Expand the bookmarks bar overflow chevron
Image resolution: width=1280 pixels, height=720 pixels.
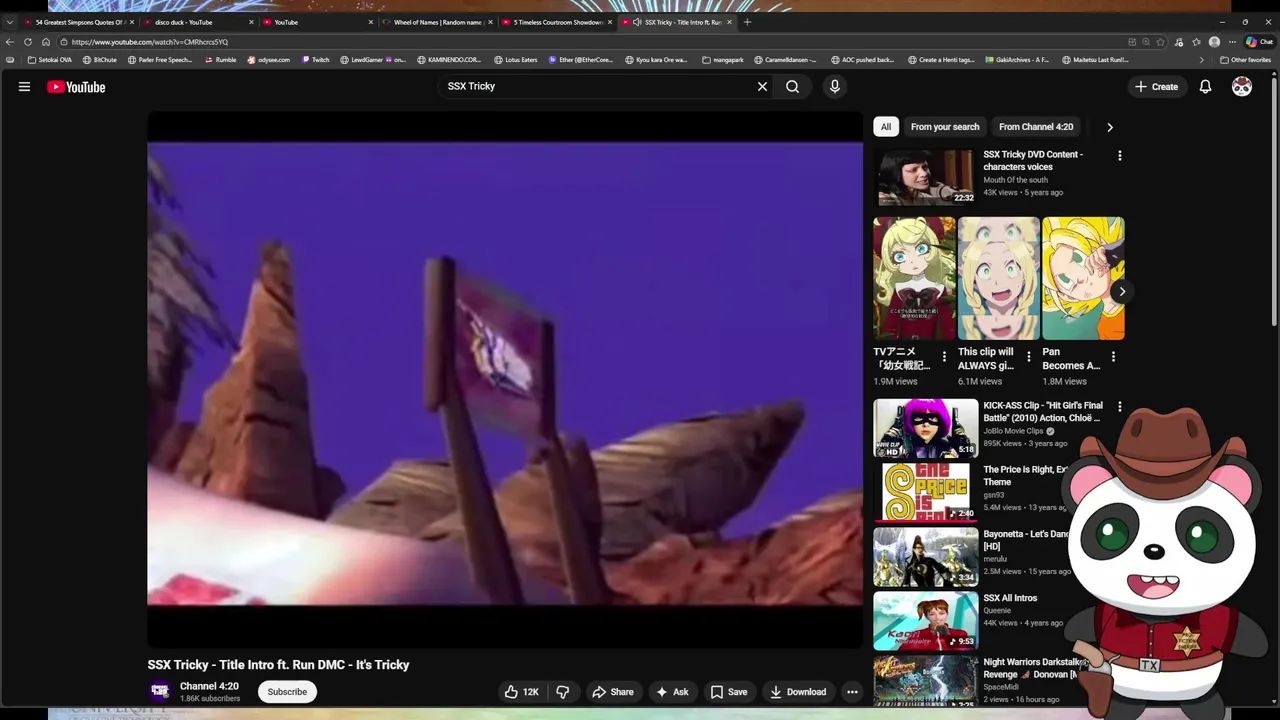[1202, 60]
